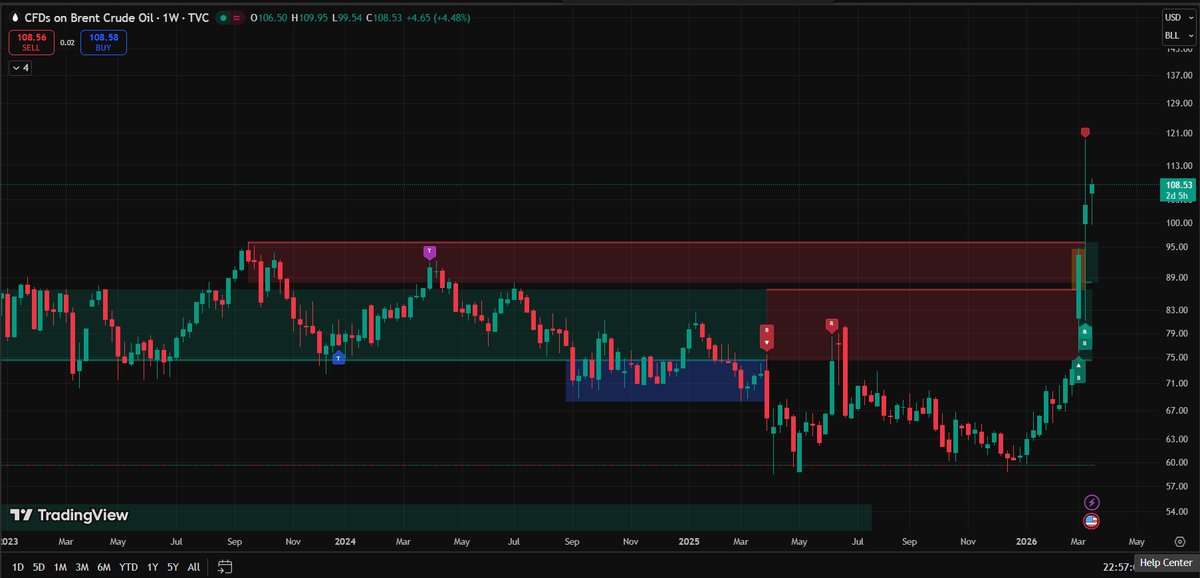Click the Help Center tooltip button
1200x578 pixels.
(1165, 563)
